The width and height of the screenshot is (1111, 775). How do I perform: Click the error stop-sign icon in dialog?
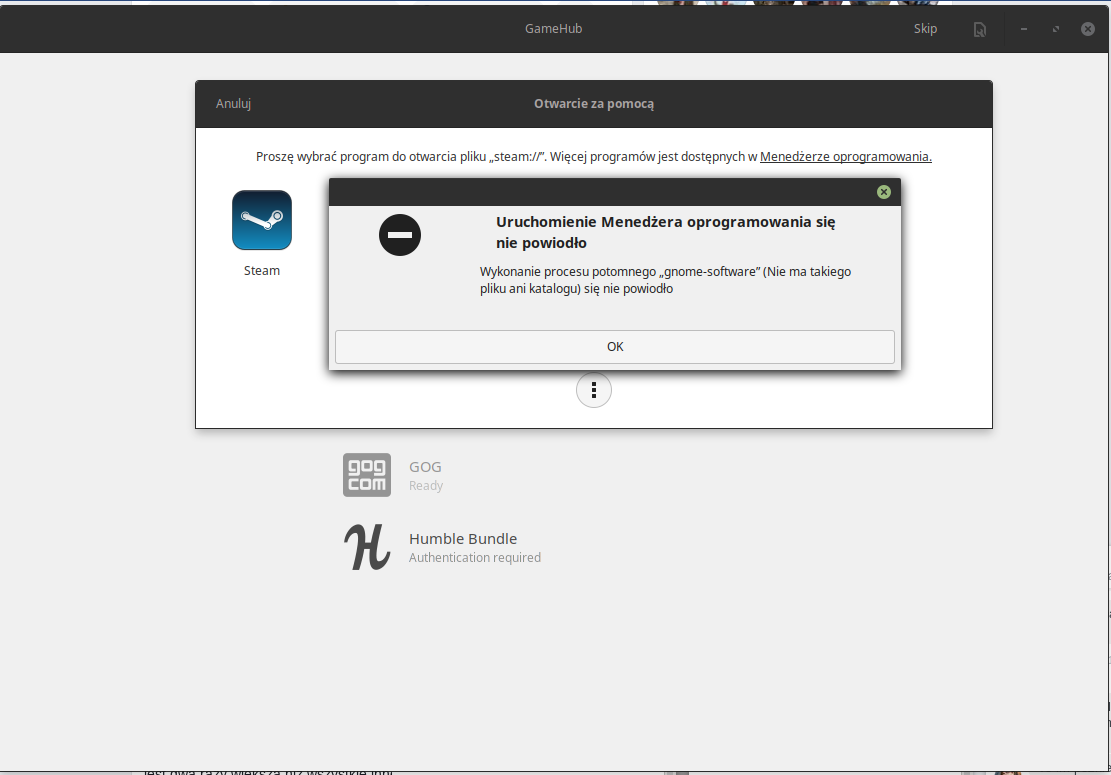click(x=400, y=235)
